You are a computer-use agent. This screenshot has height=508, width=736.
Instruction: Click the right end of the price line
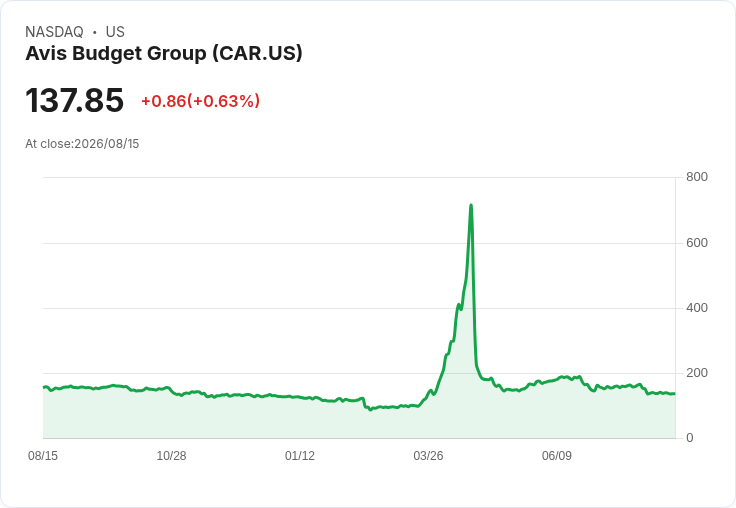click(675, 393)
